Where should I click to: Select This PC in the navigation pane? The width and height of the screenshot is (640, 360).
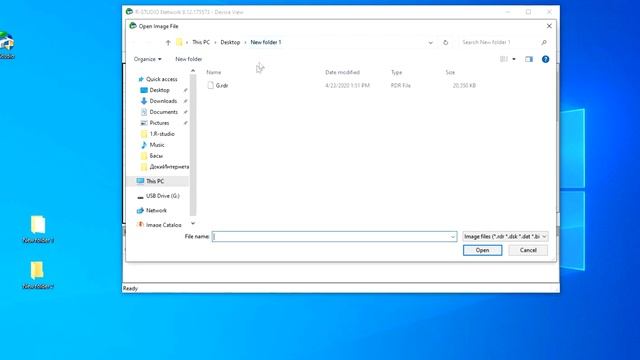(155, 181)
